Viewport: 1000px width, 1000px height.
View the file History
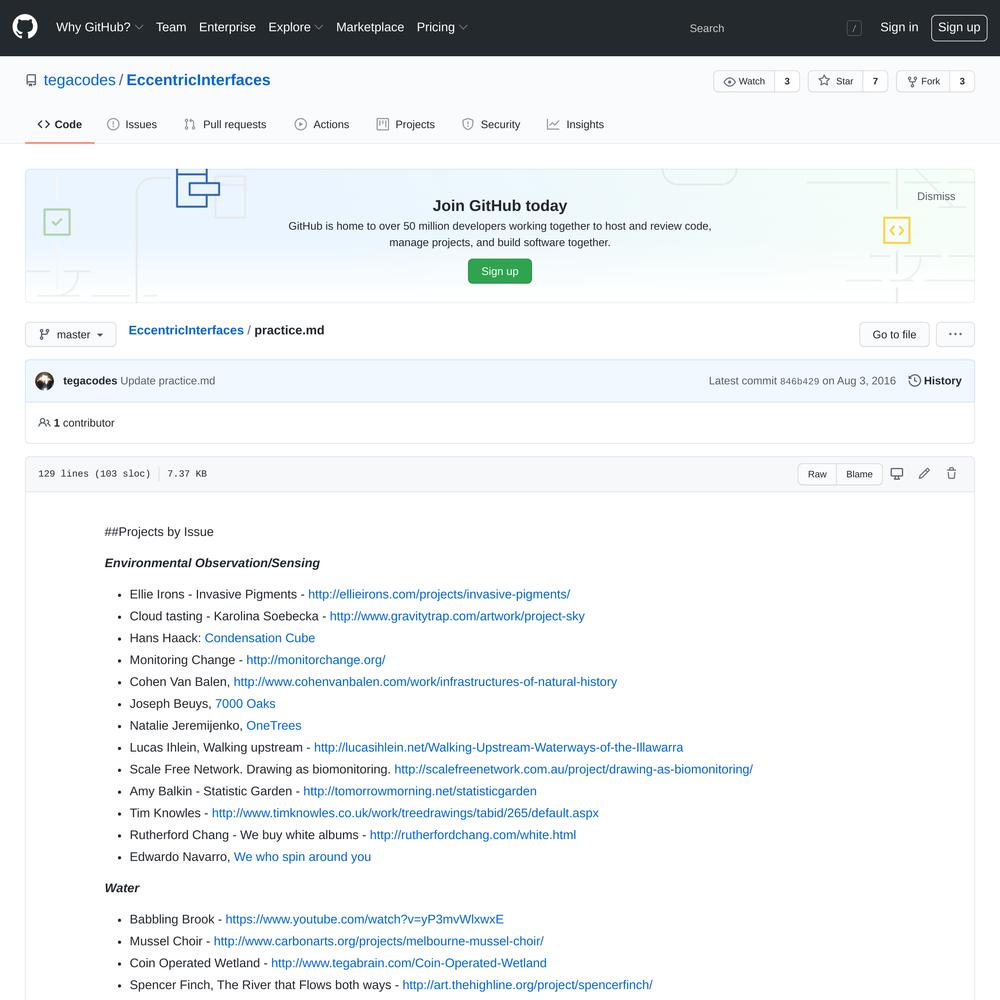click(x=935, y=381)
